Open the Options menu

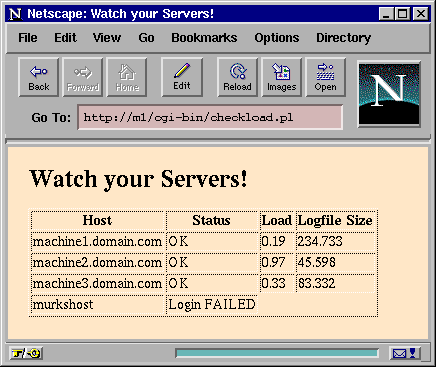point(277,38)
